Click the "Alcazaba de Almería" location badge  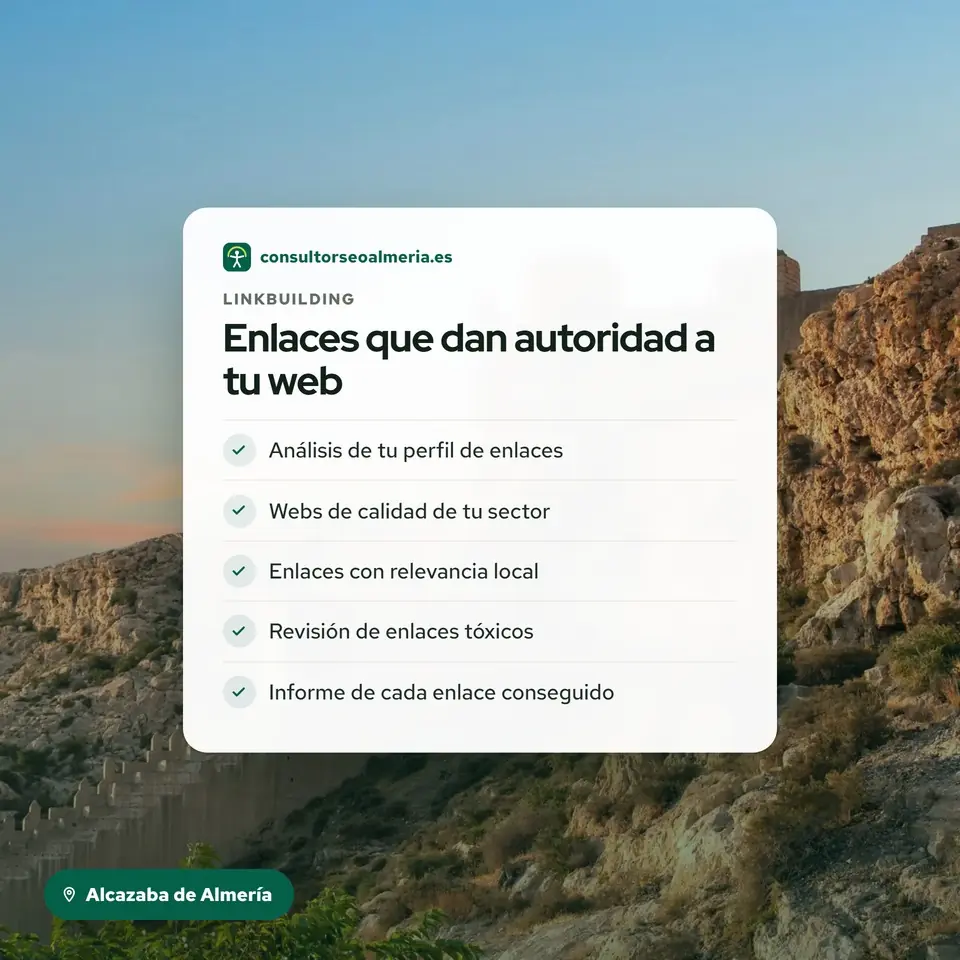click(169, 894)
